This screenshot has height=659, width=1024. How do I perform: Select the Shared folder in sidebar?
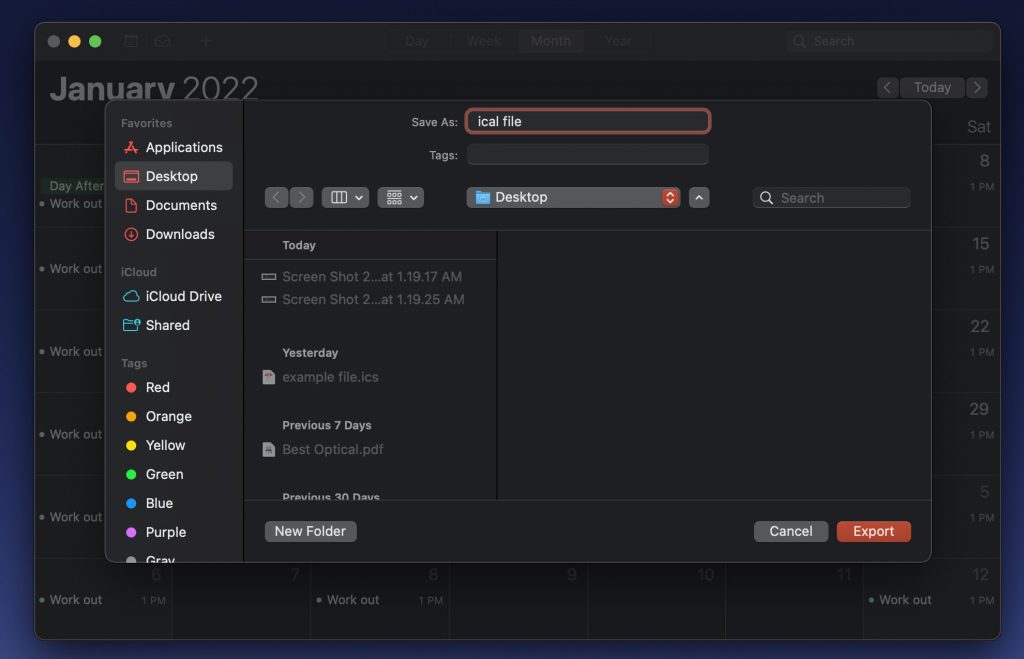point(167,325)
